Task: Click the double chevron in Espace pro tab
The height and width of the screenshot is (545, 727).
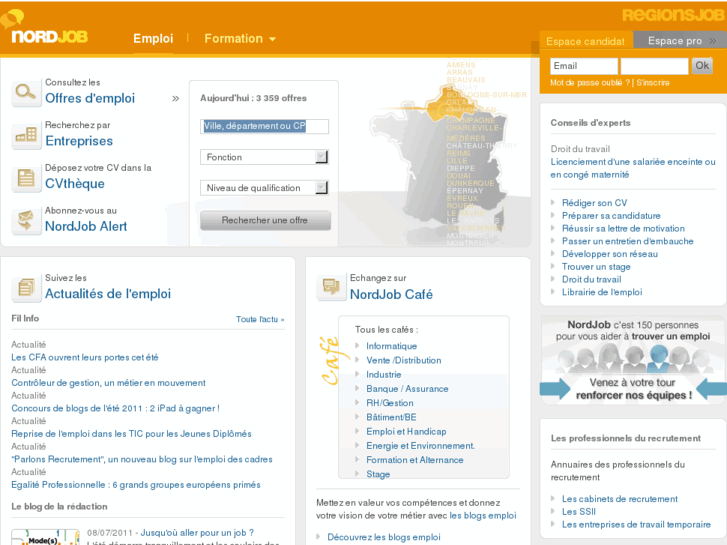Action: coord(713,41)
